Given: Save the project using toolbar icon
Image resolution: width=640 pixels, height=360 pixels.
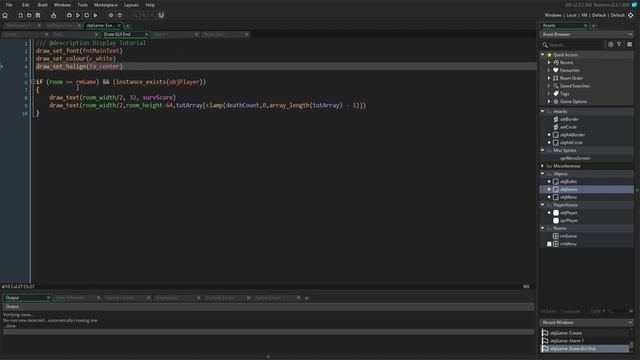Looking at the screenshot, I should point(38,15).
